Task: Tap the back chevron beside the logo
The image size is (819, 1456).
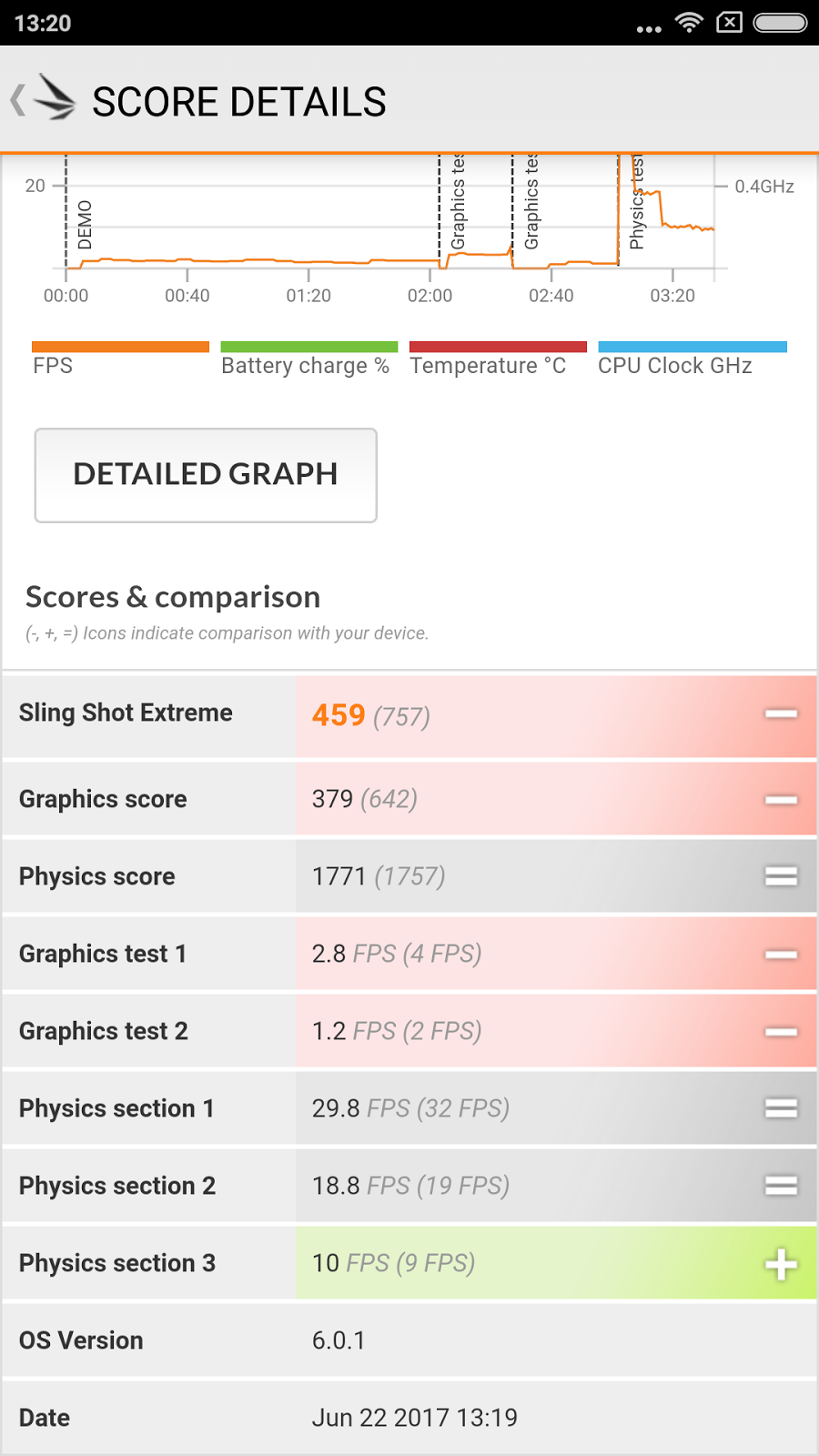Action: tap(17, 99)
